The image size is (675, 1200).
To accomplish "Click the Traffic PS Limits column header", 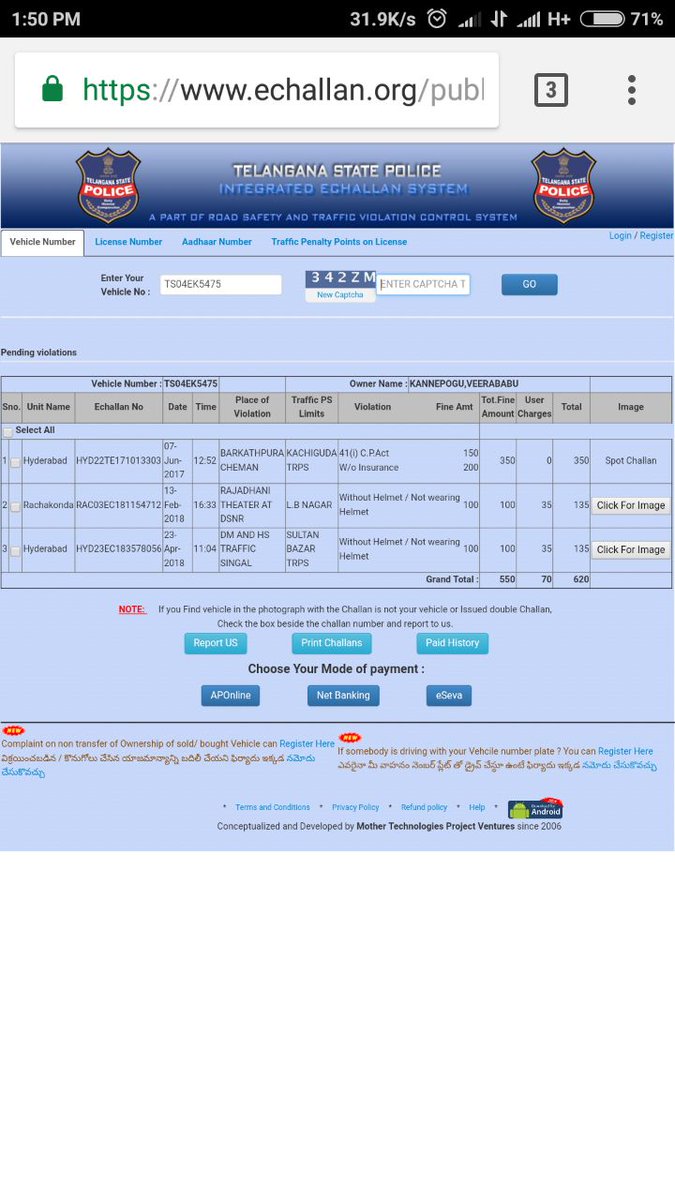I will tap(312, 407).
